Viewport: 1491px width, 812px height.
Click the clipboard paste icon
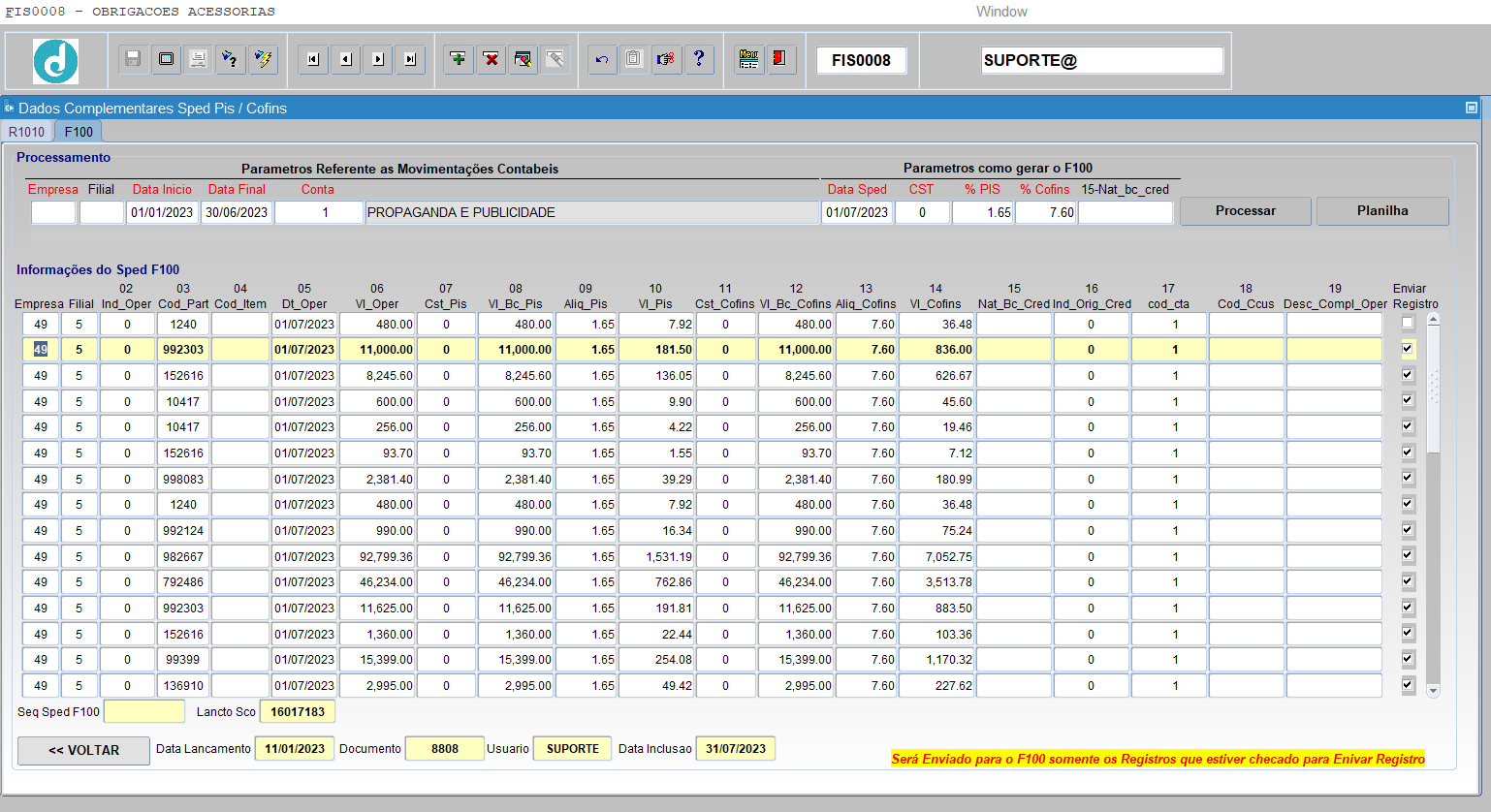tap(634, 59)
